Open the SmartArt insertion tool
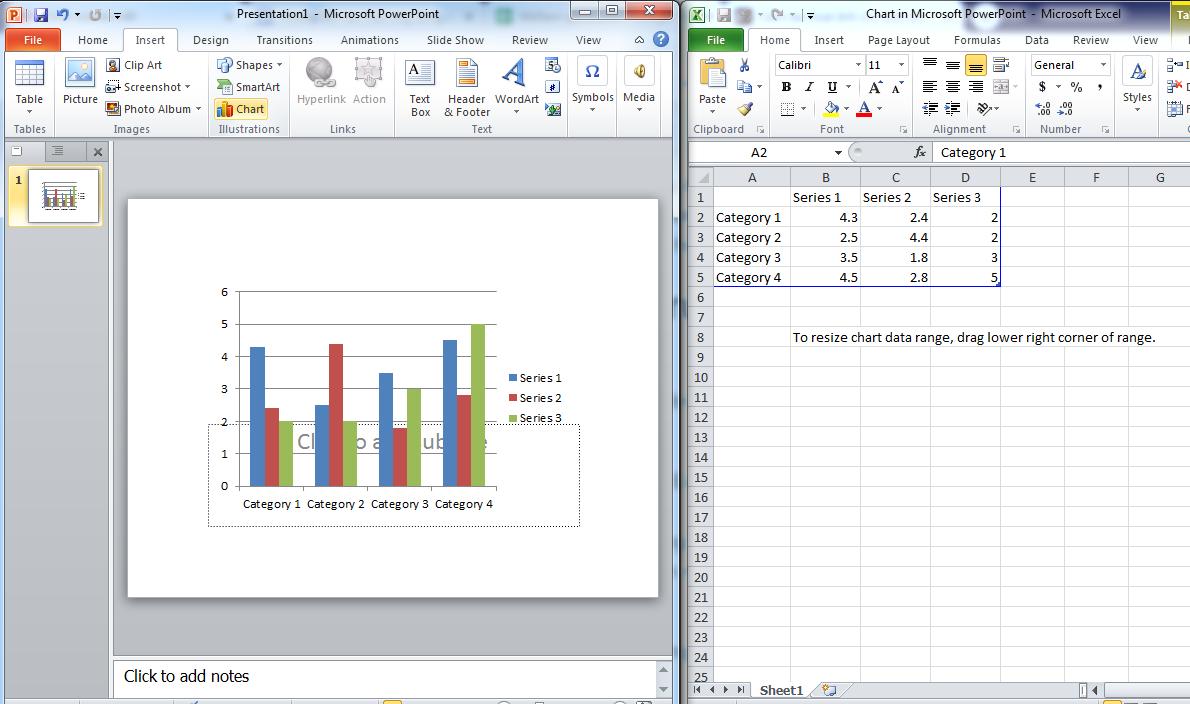This screenshot has width=1190, height=704. pos(248,87)
